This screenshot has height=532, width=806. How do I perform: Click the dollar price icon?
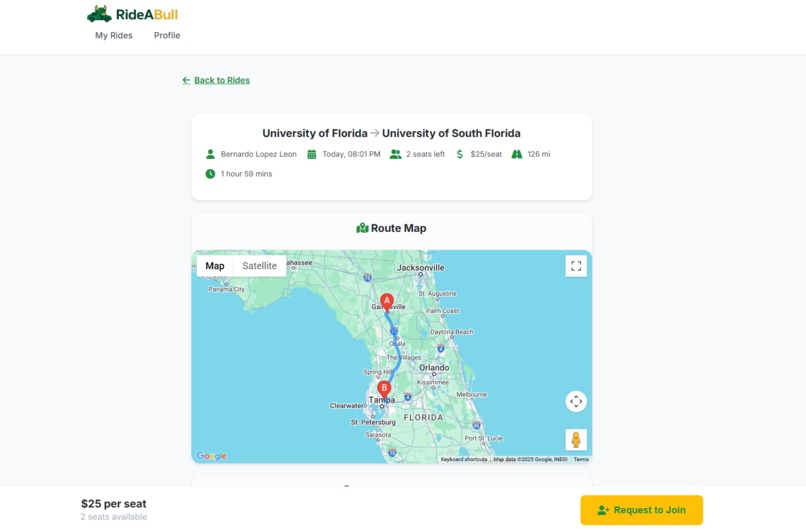click(x=460, y=154)
